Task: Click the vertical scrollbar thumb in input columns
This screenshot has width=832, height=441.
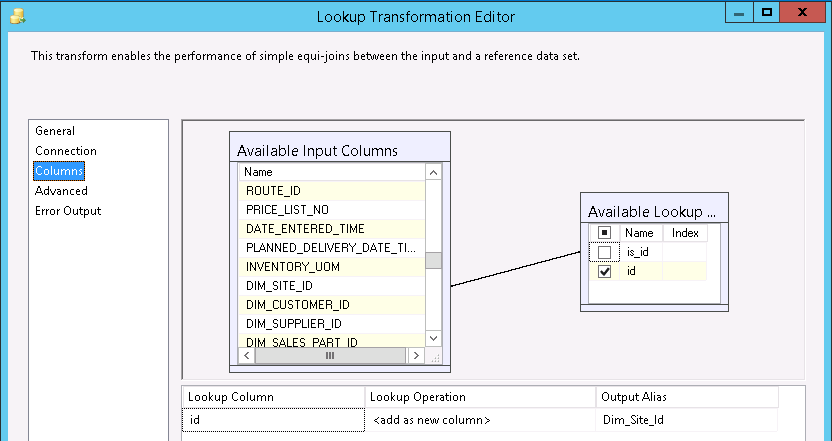Action: coord(433,261)
